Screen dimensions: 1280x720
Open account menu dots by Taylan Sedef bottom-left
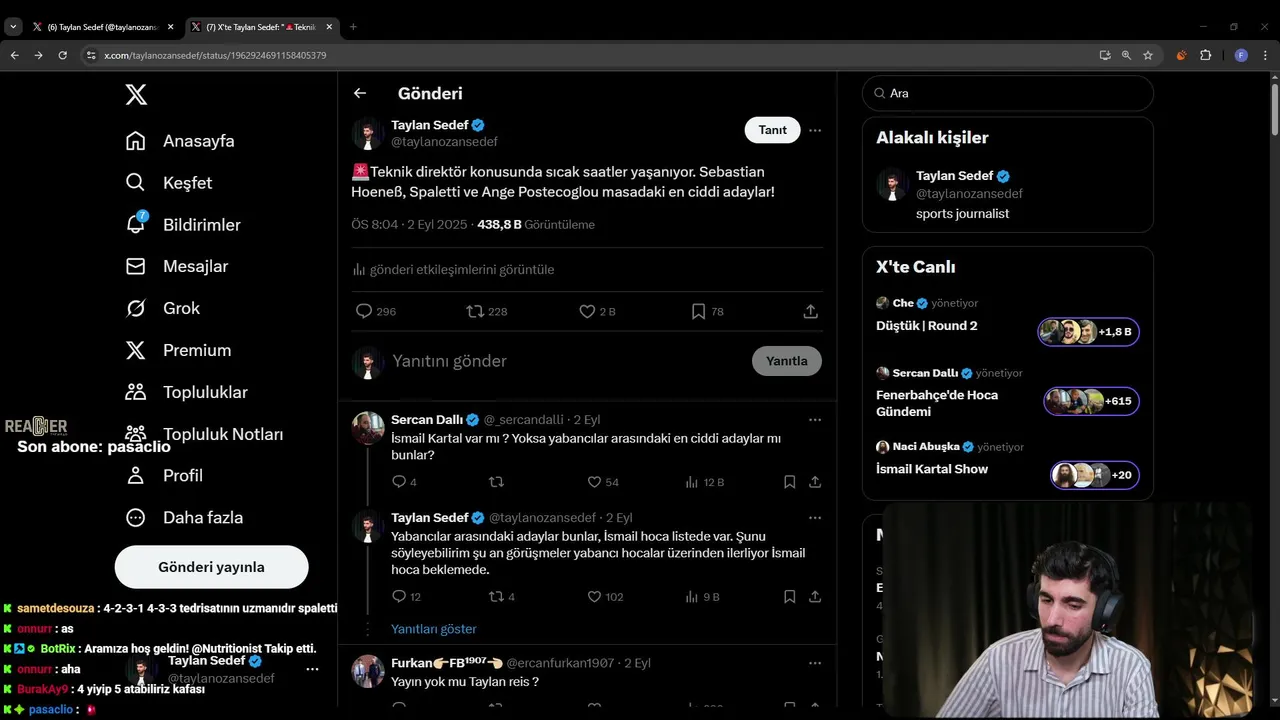[x=312, y=669]
